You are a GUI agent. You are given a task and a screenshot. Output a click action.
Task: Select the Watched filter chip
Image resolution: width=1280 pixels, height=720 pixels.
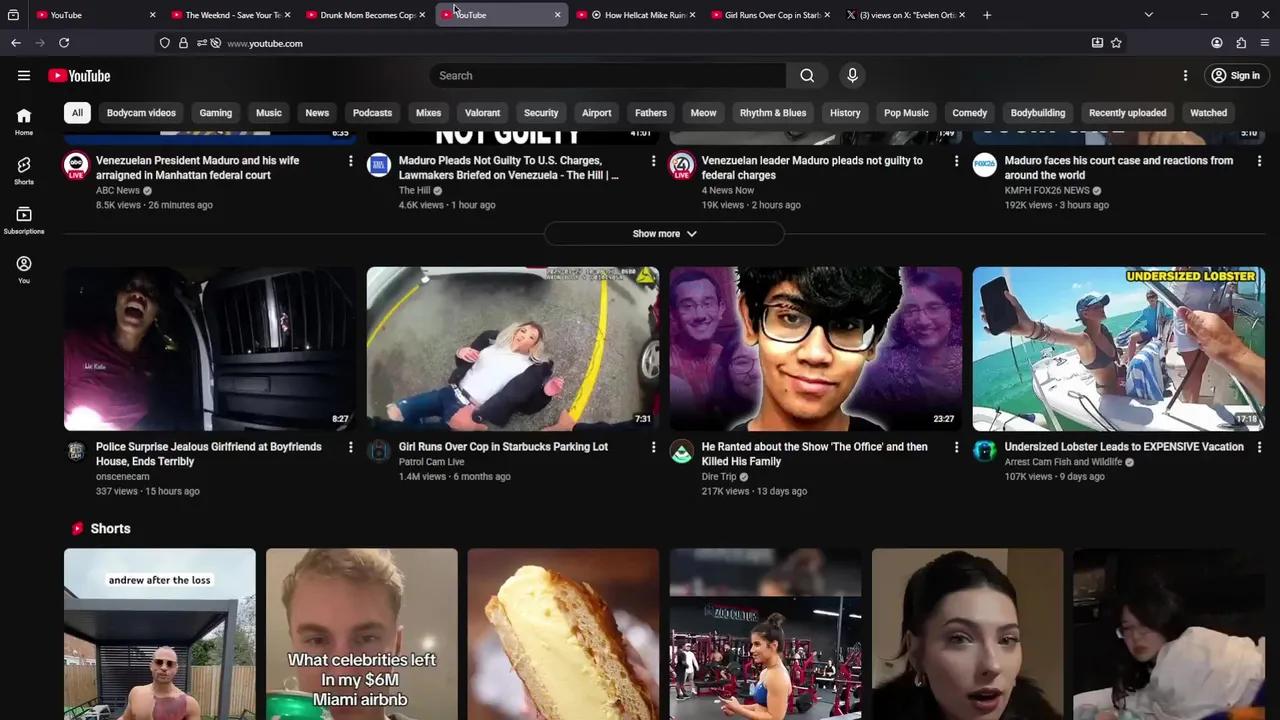pos(1208,112)
